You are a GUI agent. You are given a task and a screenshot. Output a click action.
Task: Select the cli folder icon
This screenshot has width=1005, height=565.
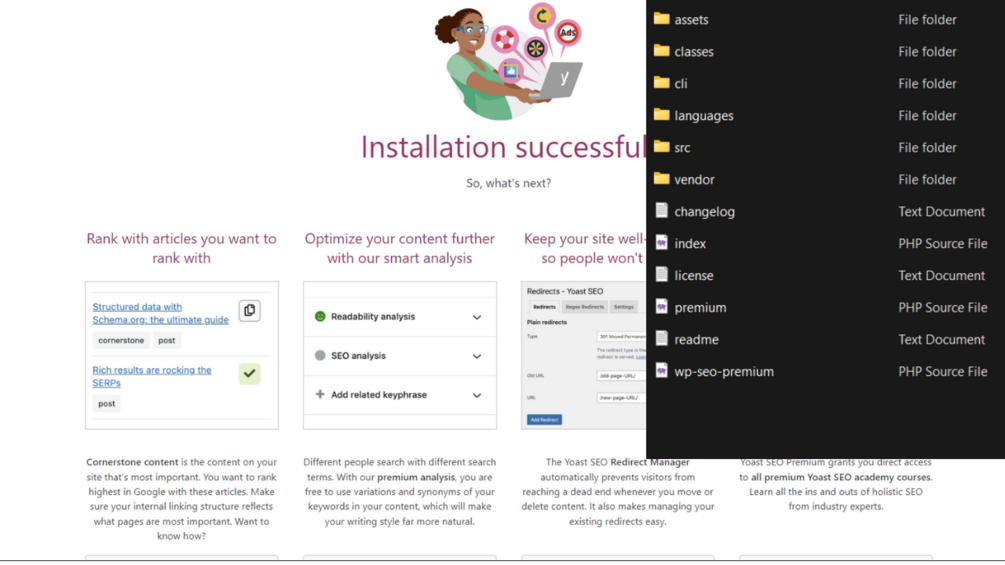point(661,83)
